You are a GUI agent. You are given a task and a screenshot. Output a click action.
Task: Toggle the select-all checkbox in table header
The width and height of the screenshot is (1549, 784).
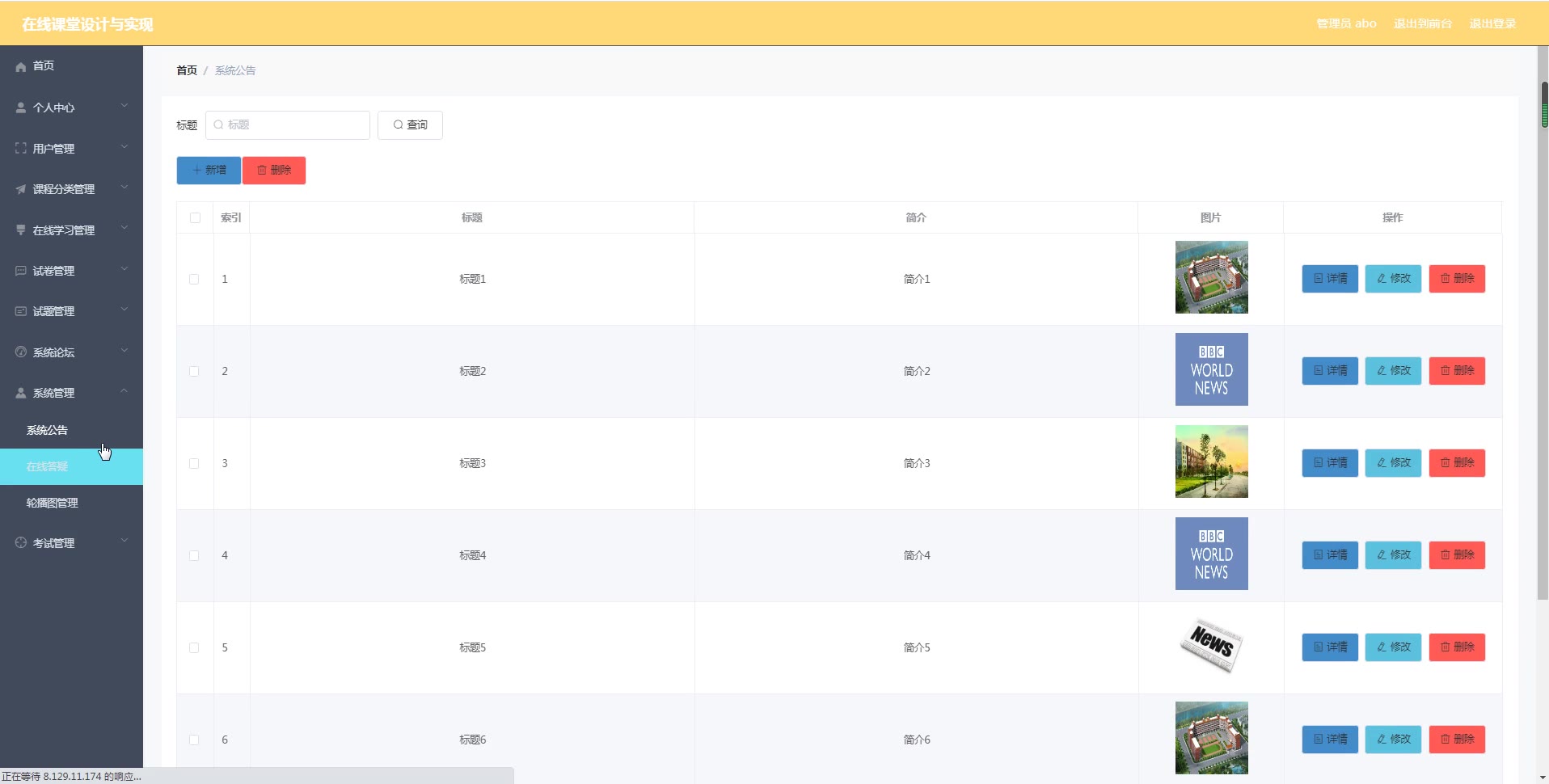tap(195, 217)
